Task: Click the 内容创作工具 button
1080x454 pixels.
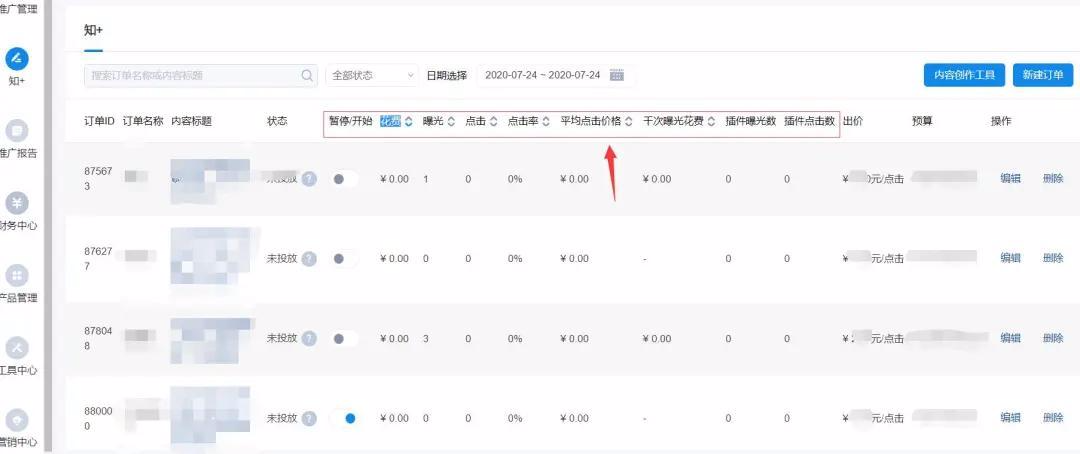Action: (964, 75)
